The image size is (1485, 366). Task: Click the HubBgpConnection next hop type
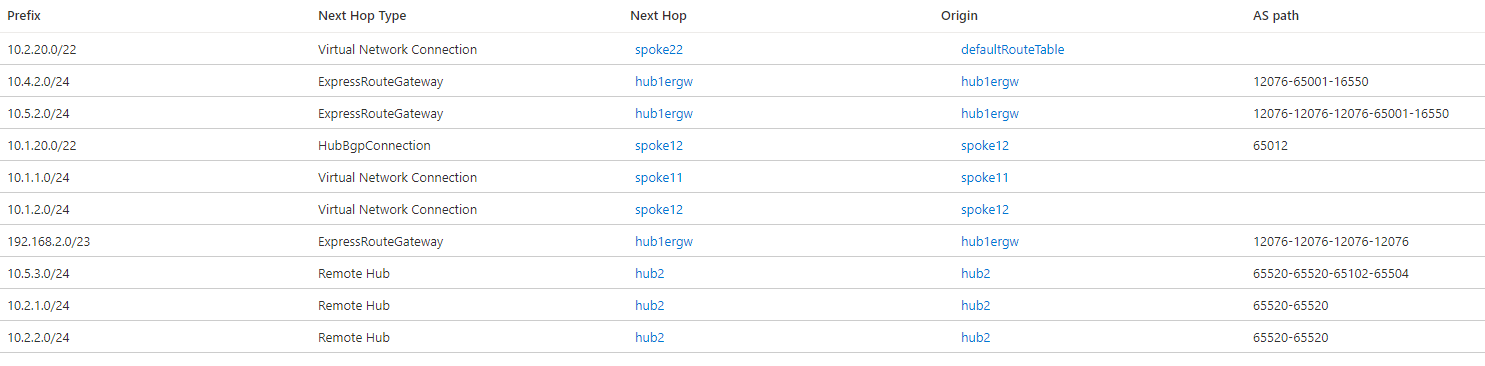(x=374, y=145)
